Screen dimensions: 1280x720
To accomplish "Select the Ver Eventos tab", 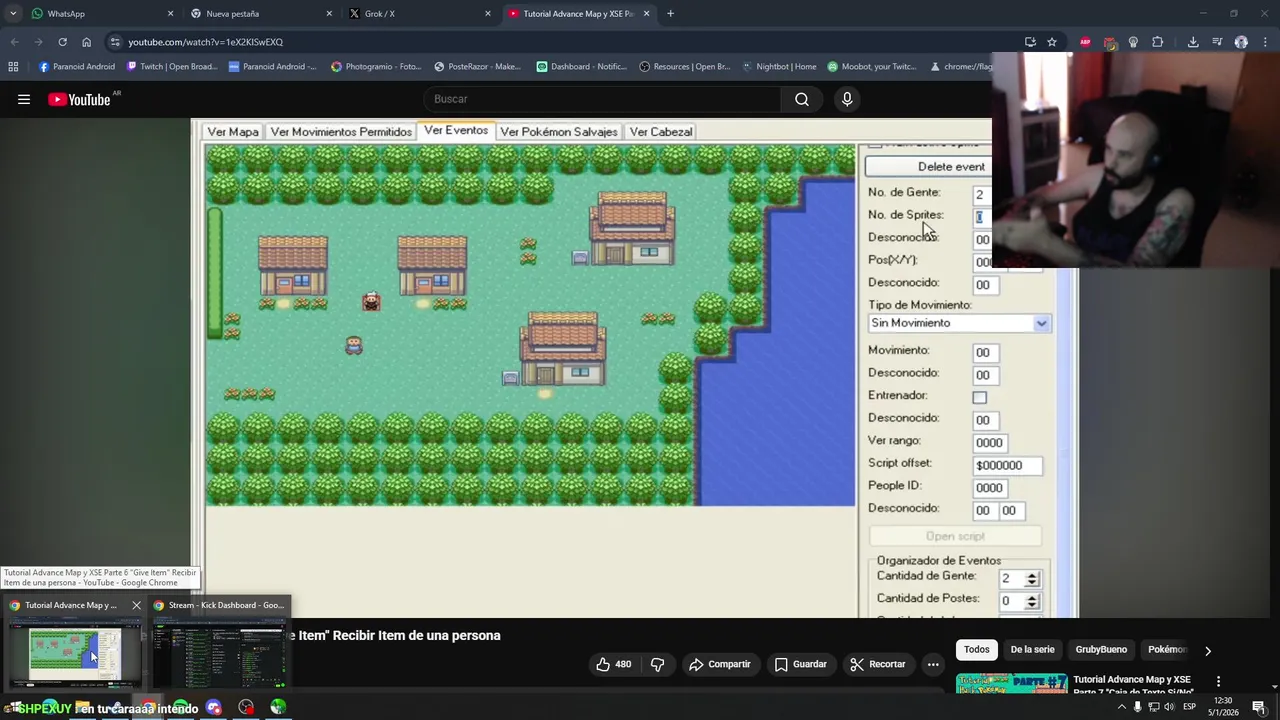I will tap(456, 131).
